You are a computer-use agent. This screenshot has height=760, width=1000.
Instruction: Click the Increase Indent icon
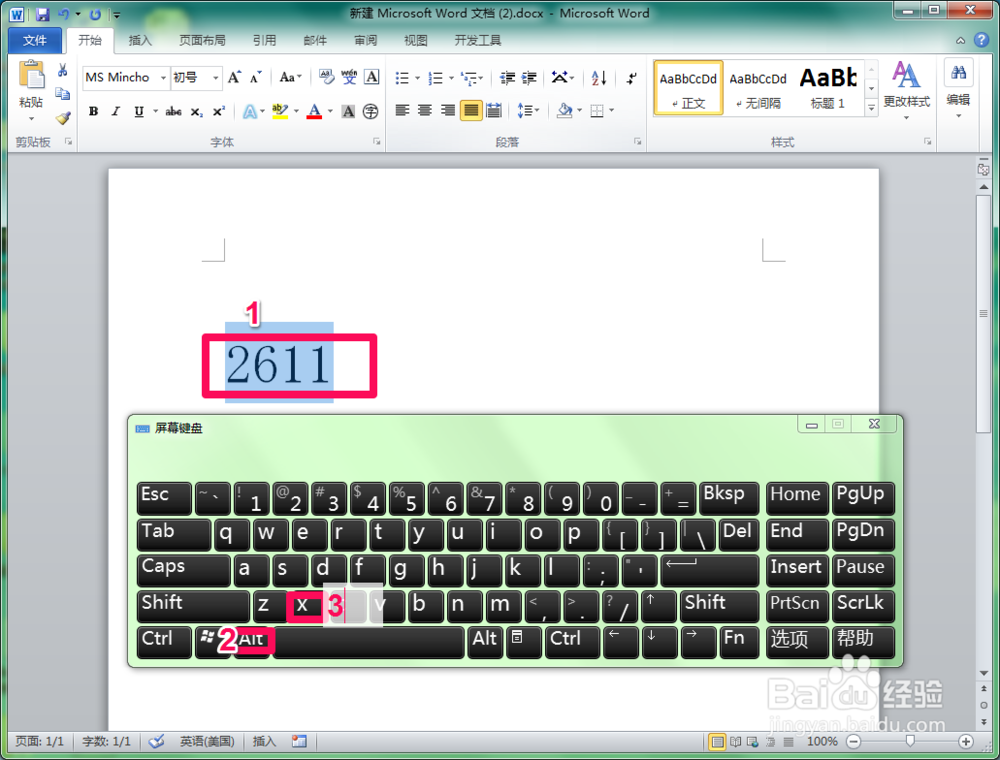(x=529, y=78)
